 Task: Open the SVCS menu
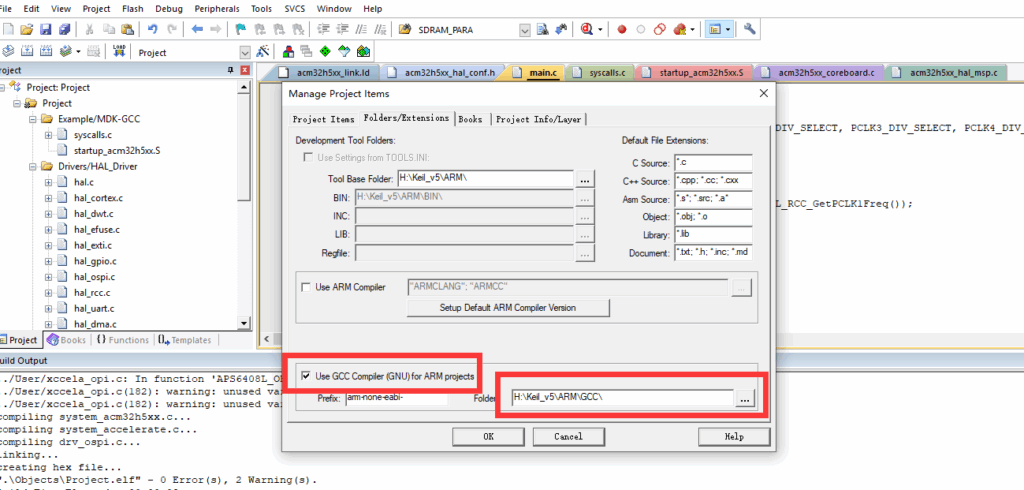(294, 9)
